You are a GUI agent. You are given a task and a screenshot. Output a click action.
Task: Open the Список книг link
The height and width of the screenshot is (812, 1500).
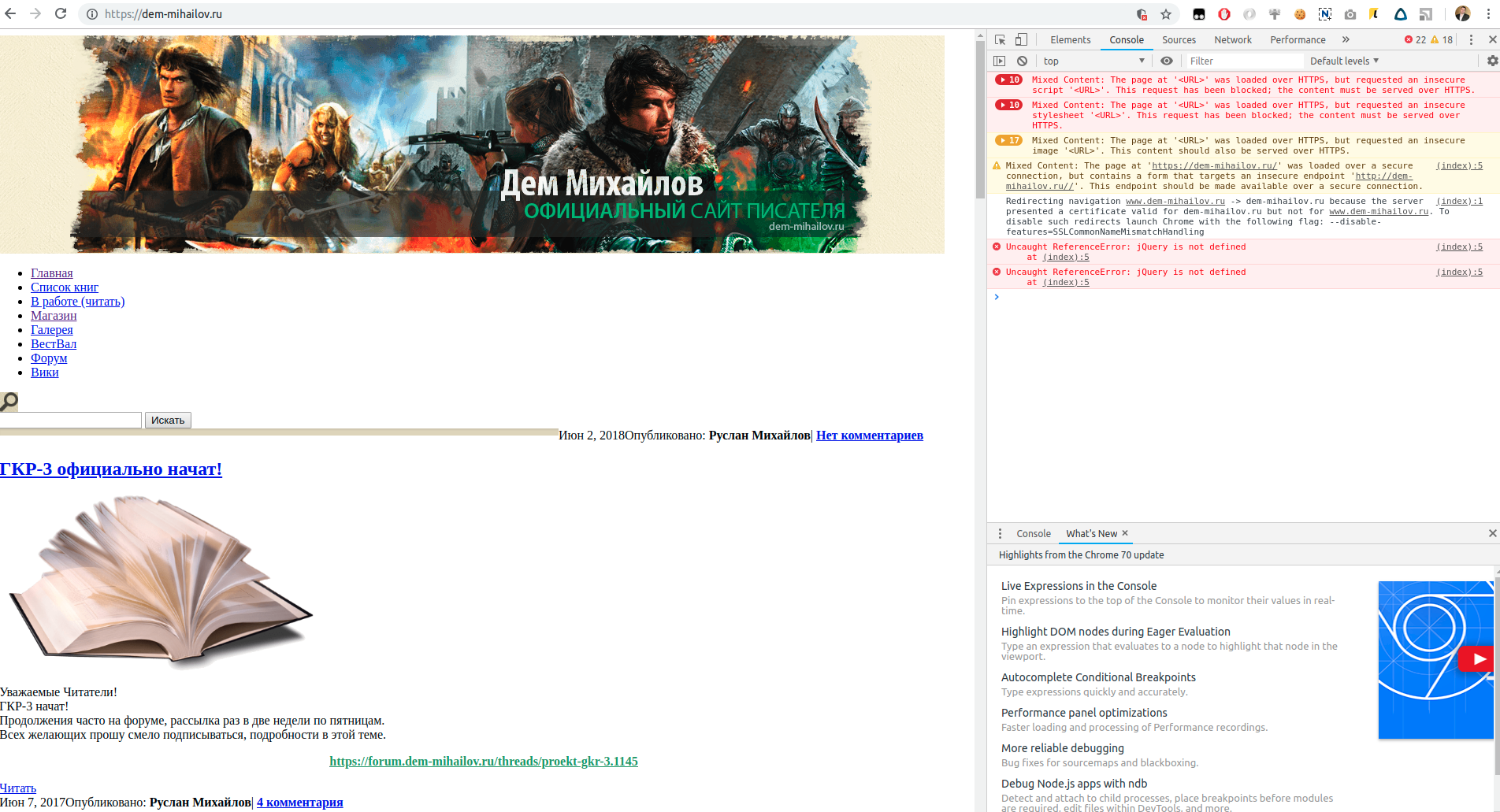coord(65,287)
